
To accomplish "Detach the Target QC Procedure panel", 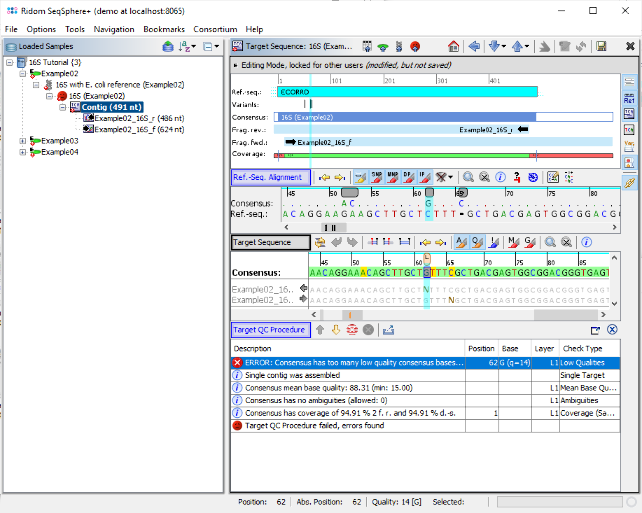I will click(595, 330).
